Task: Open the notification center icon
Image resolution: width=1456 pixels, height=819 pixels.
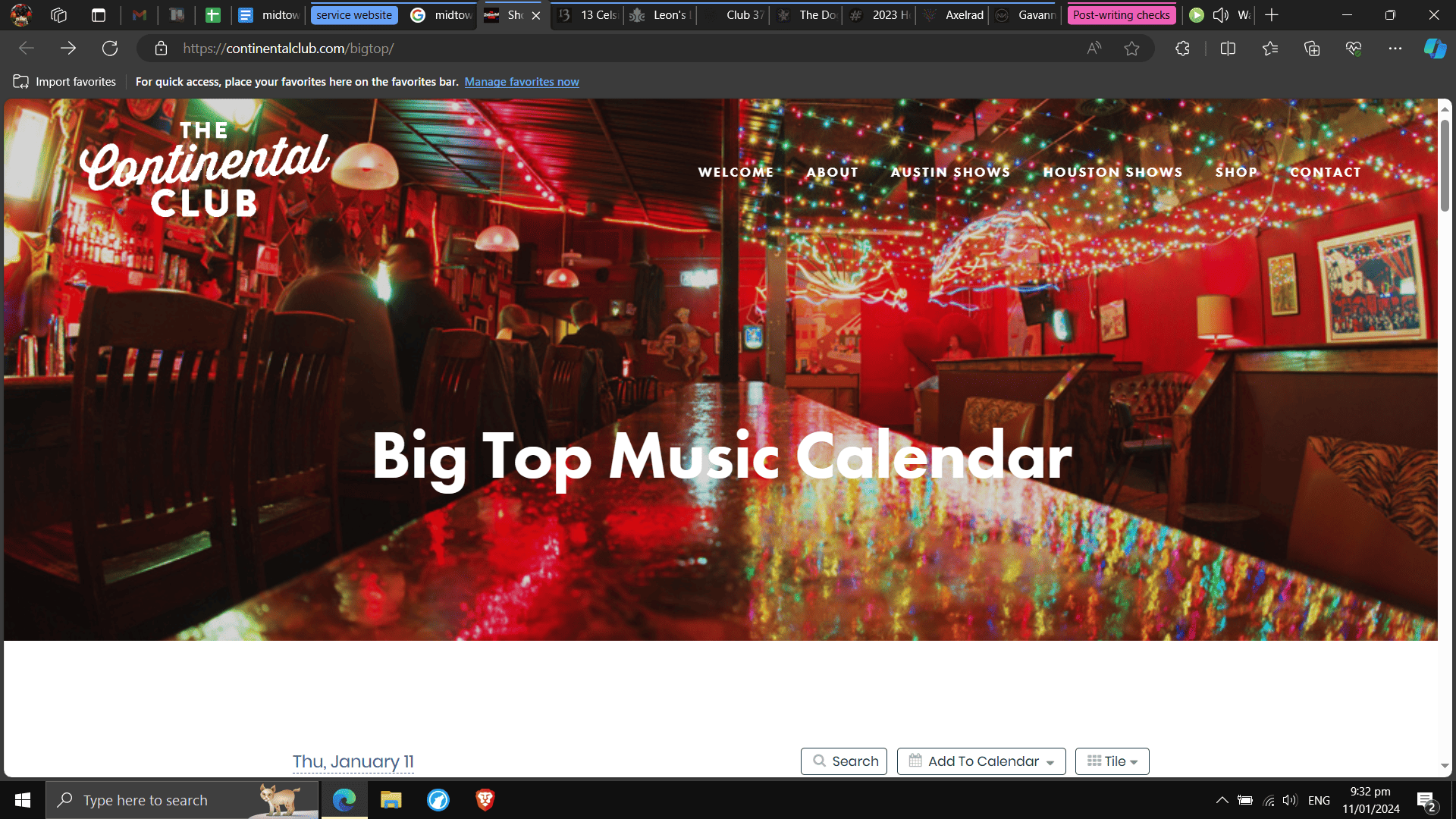Action: [x=1426, y=801]
